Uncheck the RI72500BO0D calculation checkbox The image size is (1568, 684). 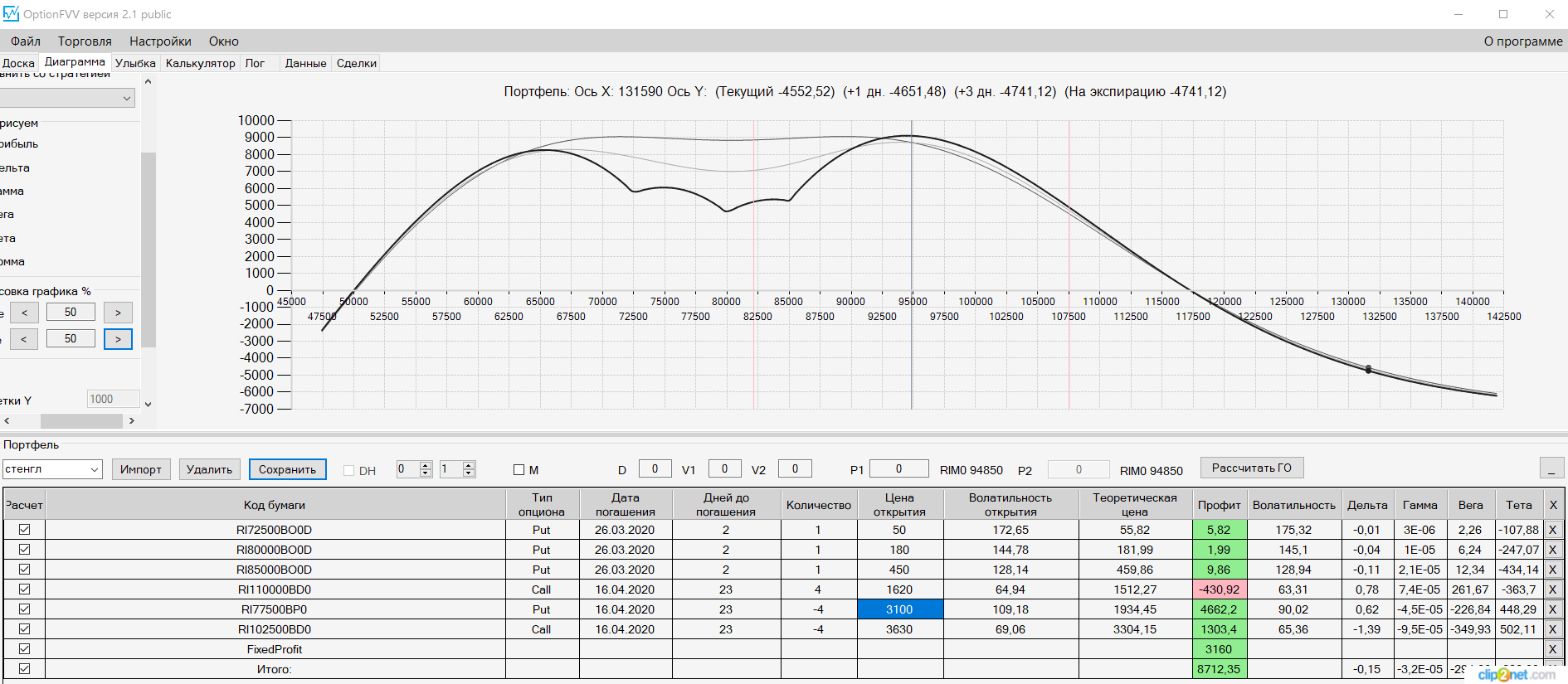[x=24, y=530]
